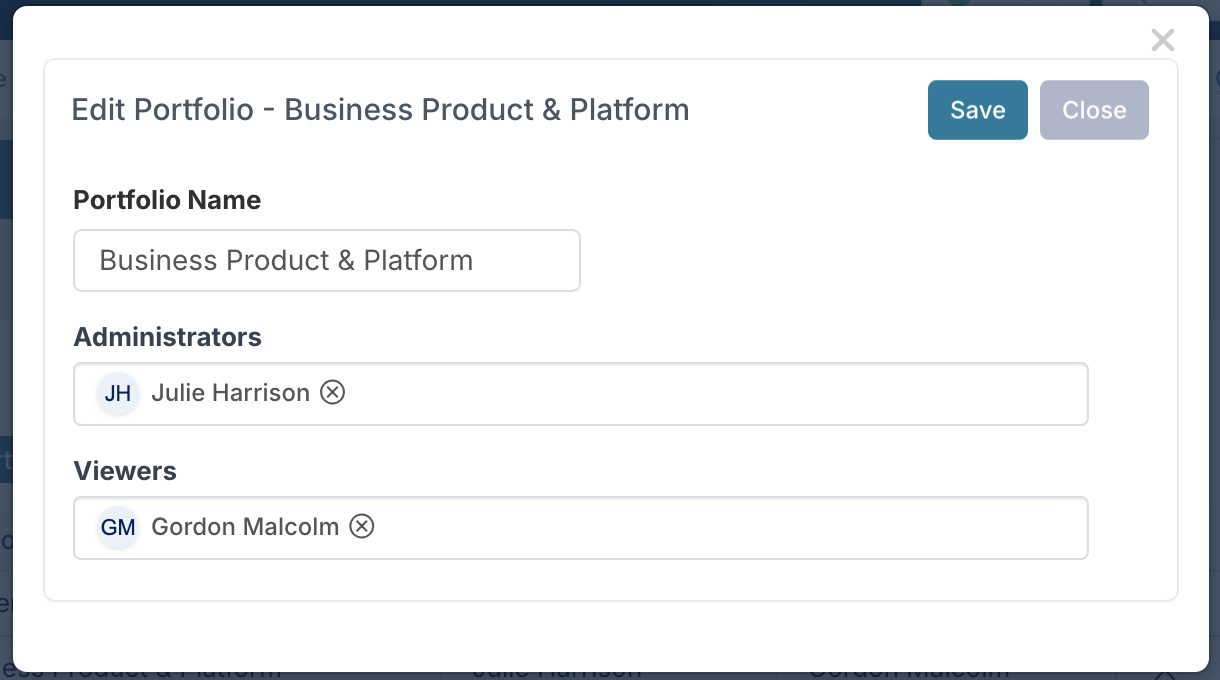The height and width of the screenshot is (680, 1220).
Task: Click the partially hidden Julie Harrison table cell
Action: [x=556, y=673]
